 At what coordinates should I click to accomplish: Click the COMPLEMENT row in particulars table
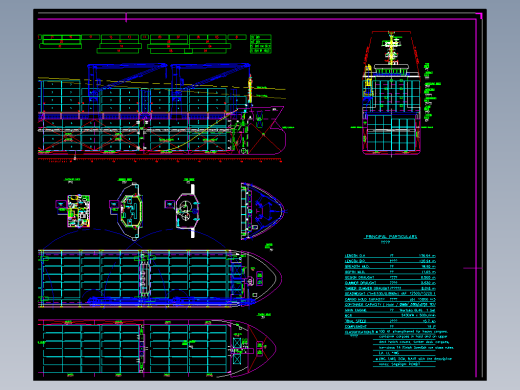pyautogui.click(x=390, y=327)
